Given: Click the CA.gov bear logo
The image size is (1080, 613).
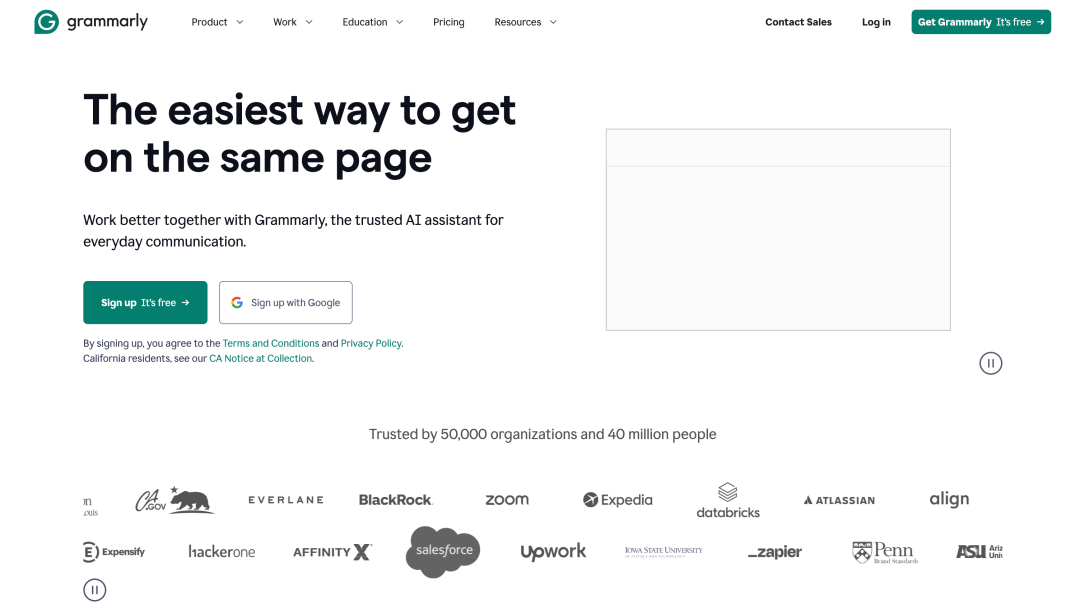Looking at the screenshot, I should point(174,500).
